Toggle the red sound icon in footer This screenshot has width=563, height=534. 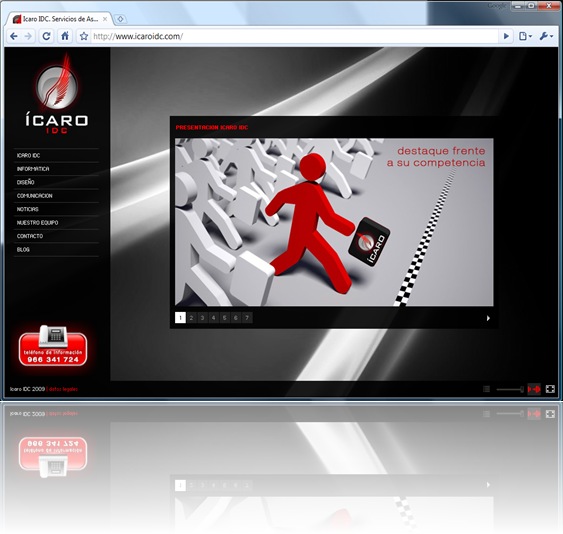click(x=534, y=389)
